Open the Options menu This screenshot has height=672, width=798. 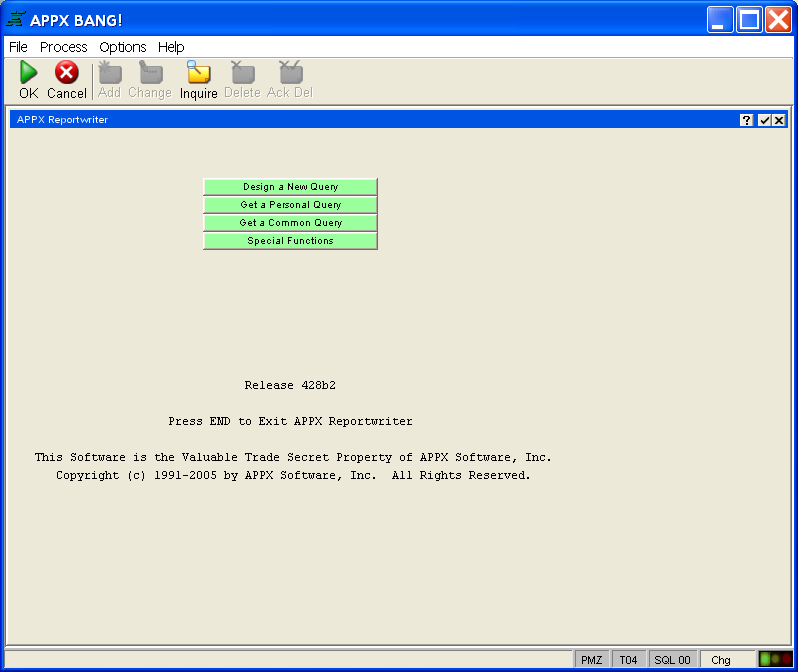pos(123,47)
